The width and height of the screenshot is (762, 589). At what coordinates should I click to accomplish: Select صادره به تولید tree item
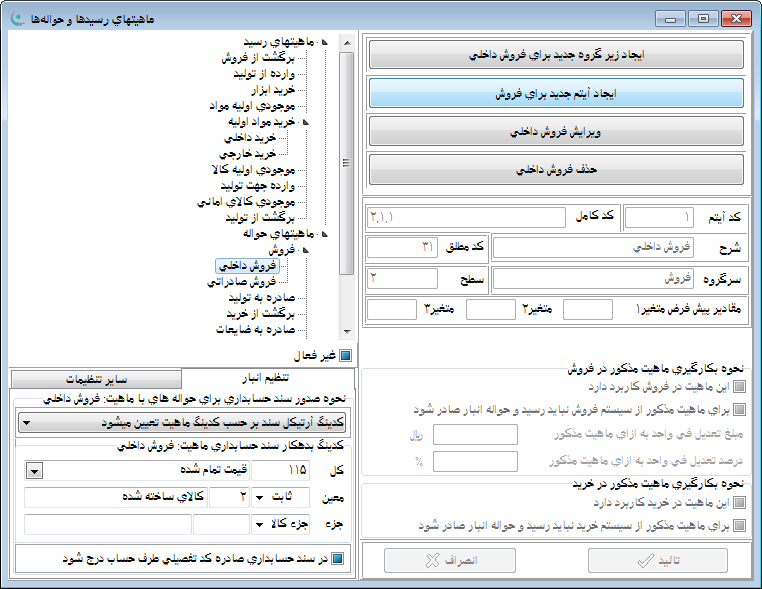(x=262, y=298)
